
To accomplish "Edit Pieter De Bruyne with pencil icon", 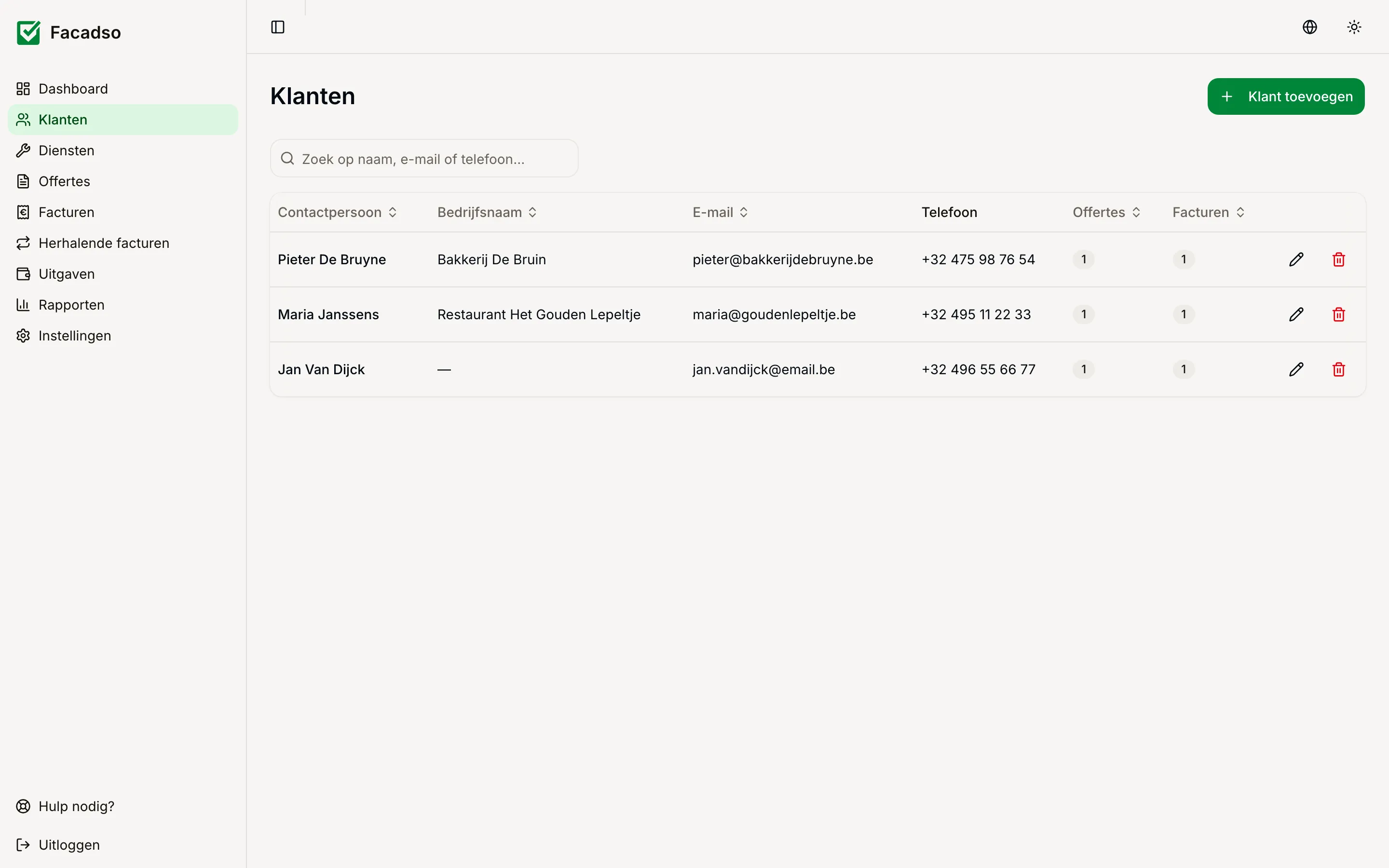I will tap(1296, 259).
